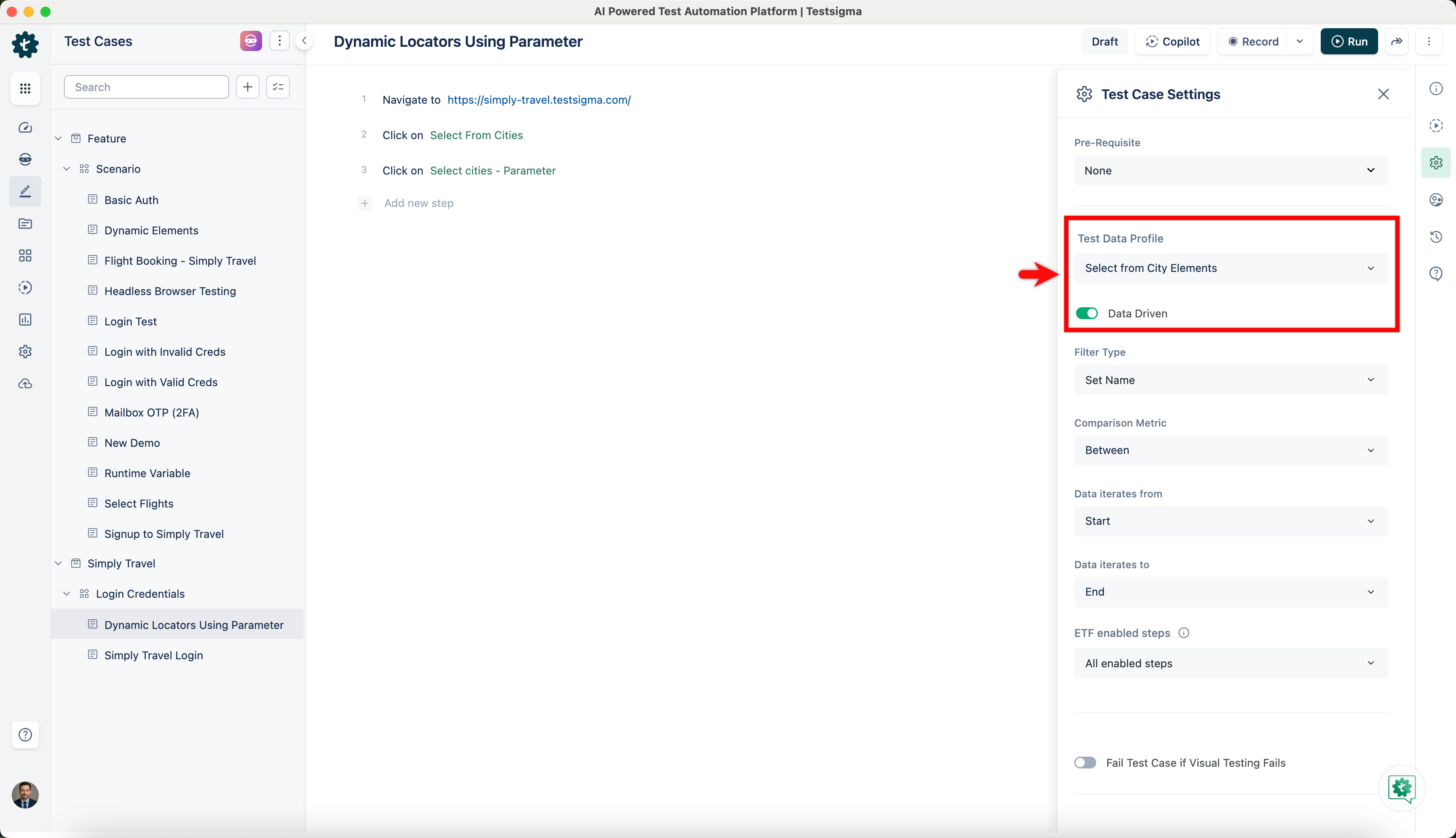
Task: Open the four-squares icon in sidebar
Action: point(25,255)
